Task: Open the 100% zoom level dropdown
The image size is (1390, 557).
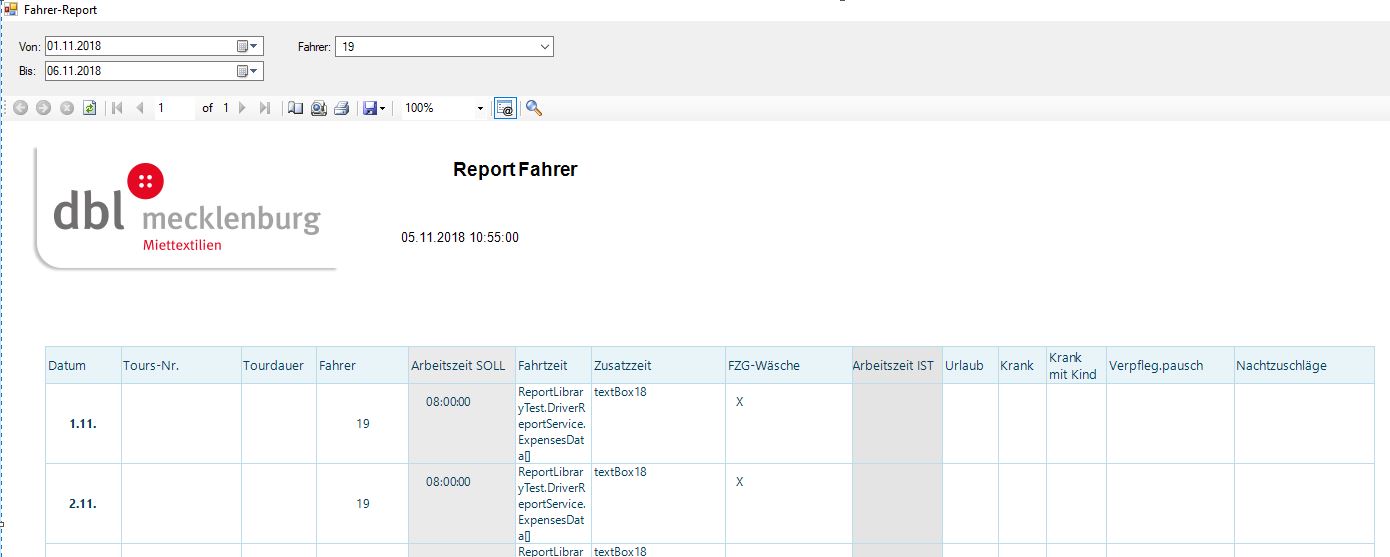Action: click(x=480, y=108)
